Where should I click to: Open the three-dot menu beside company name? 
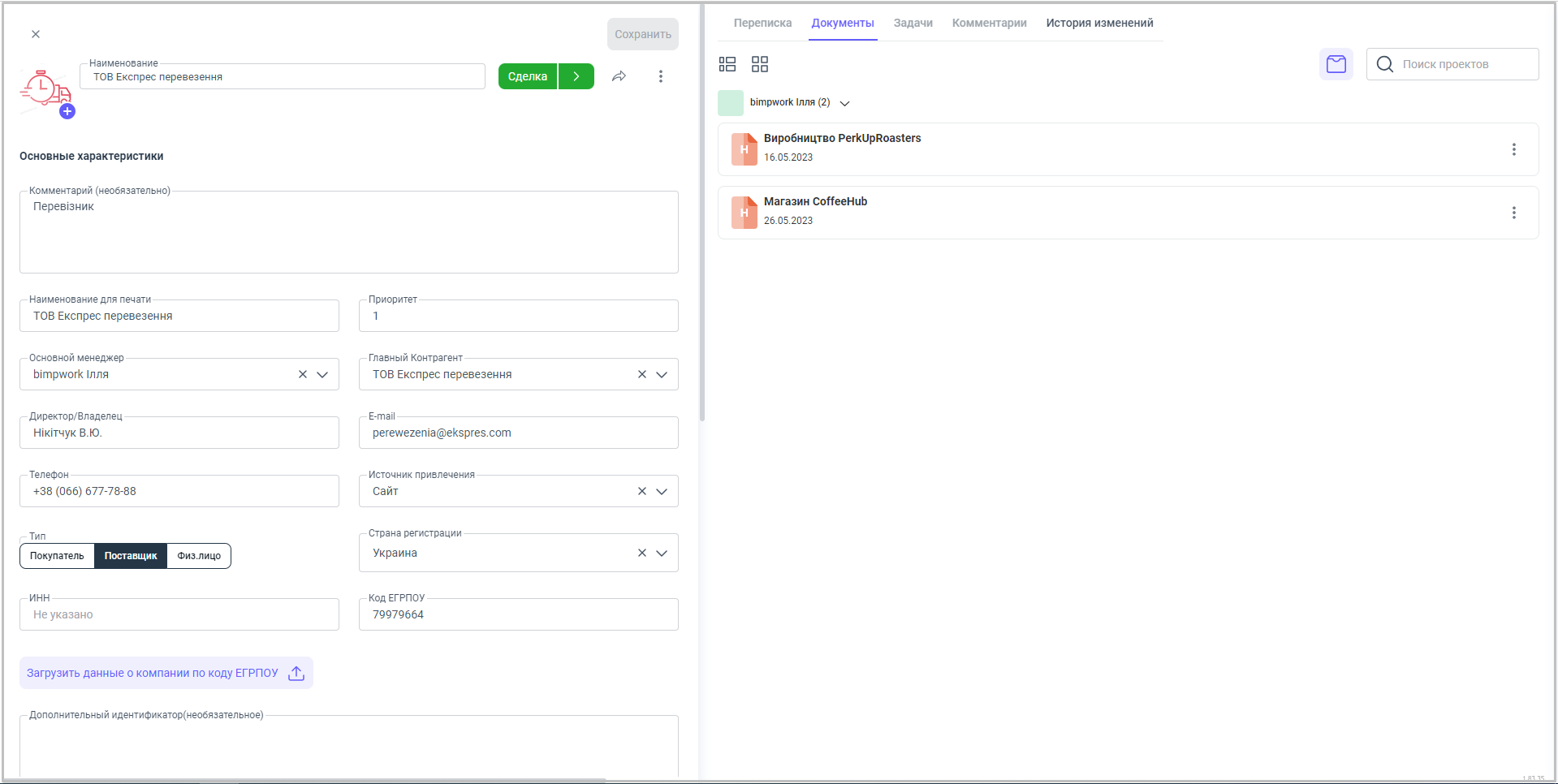[660, 76]
